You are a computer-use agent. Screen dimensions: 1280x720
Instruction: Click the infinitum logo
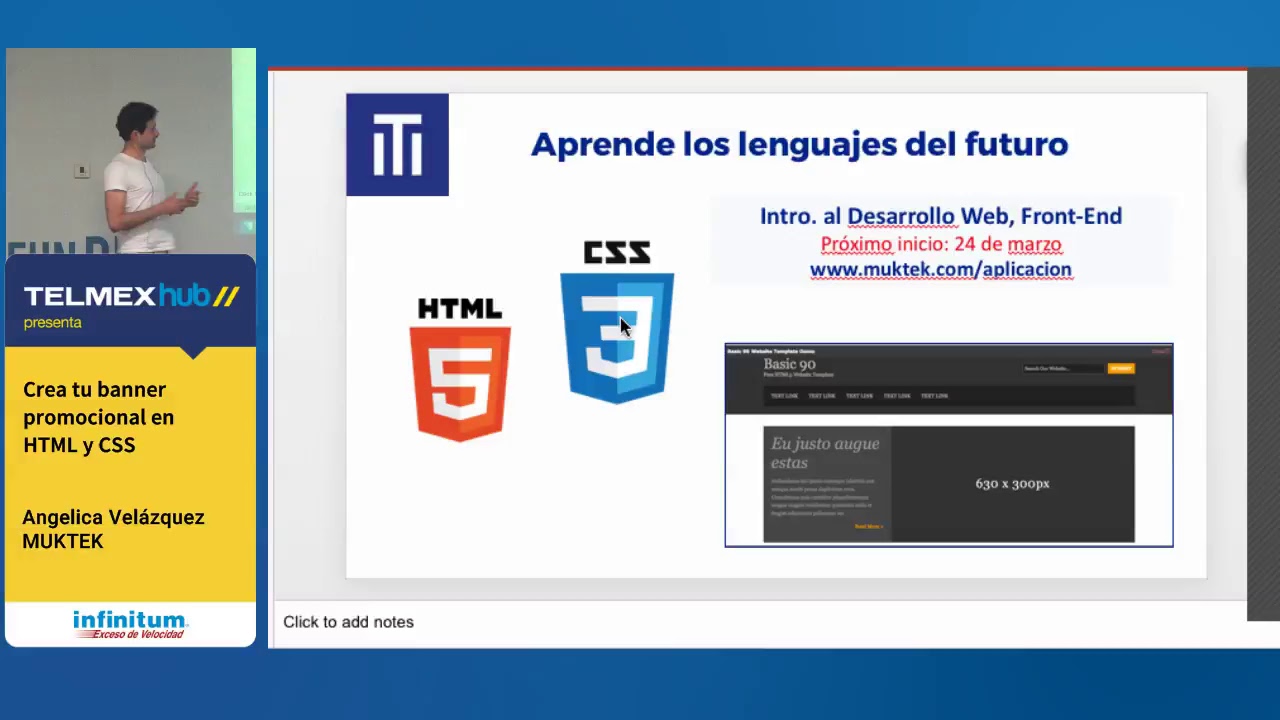pyautogui.click(x=130, y=624)
